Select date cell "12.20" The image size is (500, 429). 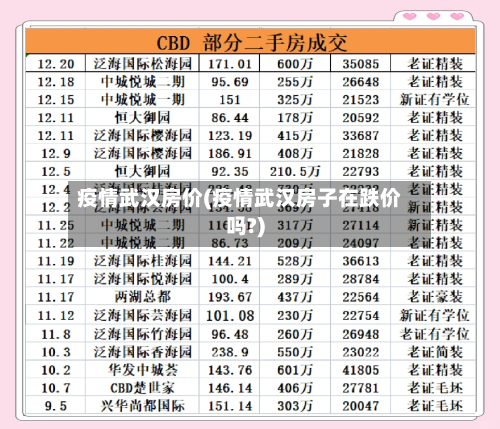point(56,64)
